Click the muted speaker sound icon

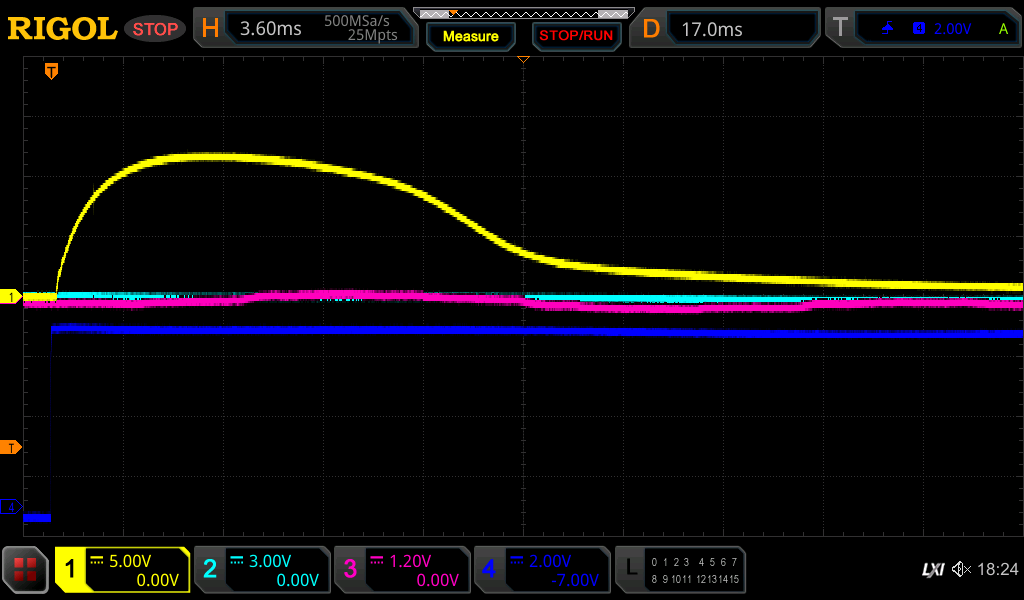[961, 569]
